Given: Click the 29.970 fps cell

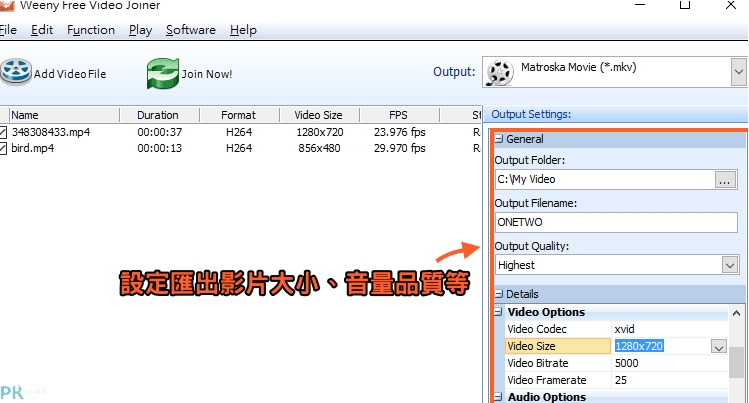Looking at the screenshot, I should click(399, 148).
